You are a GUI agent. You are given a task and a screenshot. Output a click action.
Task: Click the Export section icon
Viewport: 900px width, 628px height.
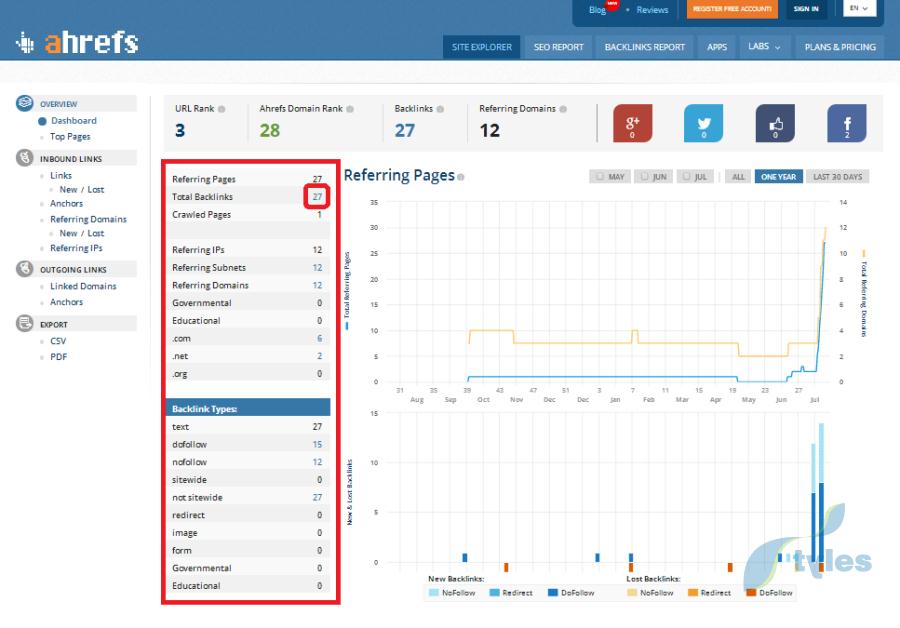[x=25, y=324]
